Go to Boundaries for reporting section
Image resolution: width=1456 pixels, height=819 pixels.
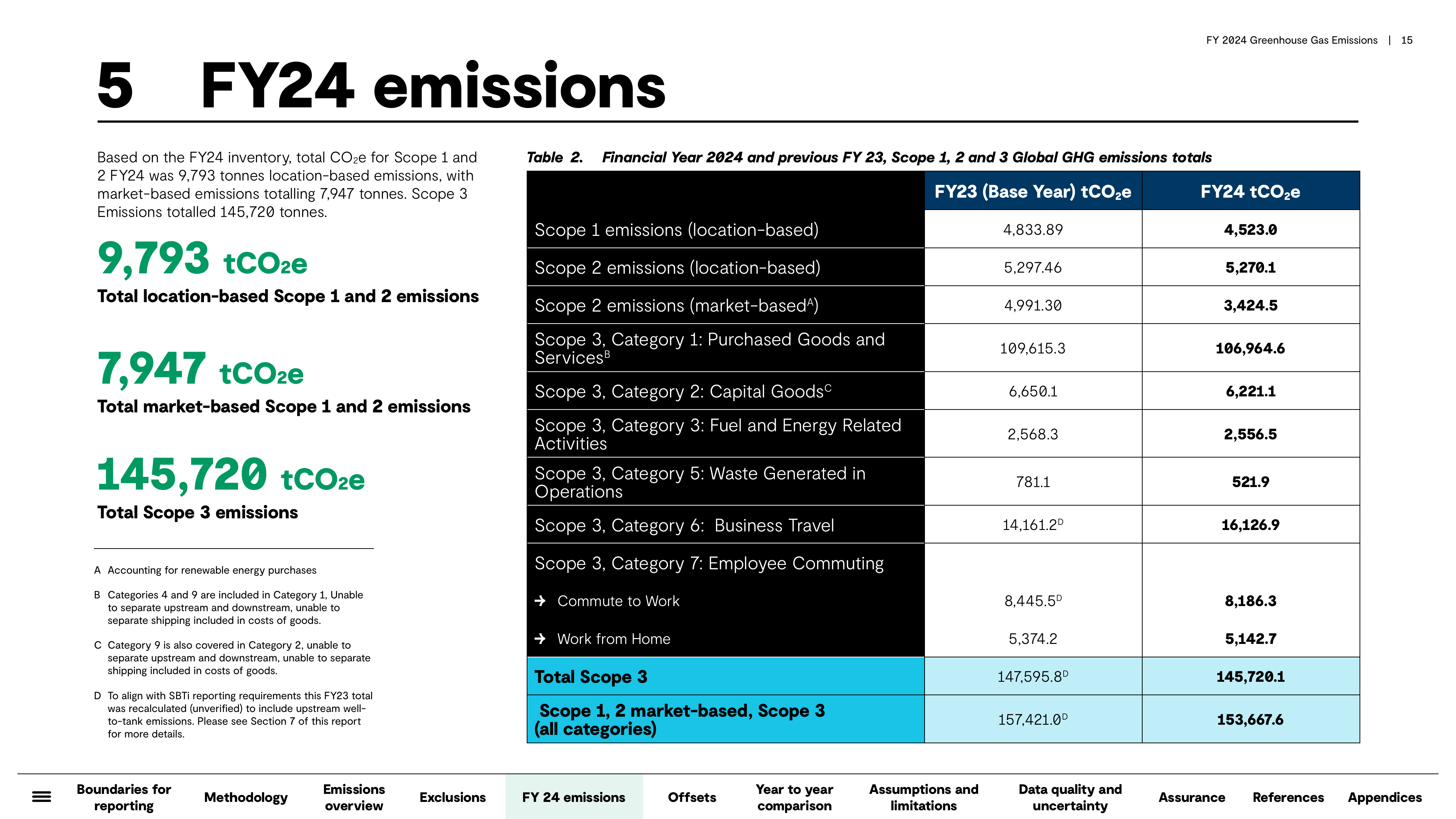(124, 797)
